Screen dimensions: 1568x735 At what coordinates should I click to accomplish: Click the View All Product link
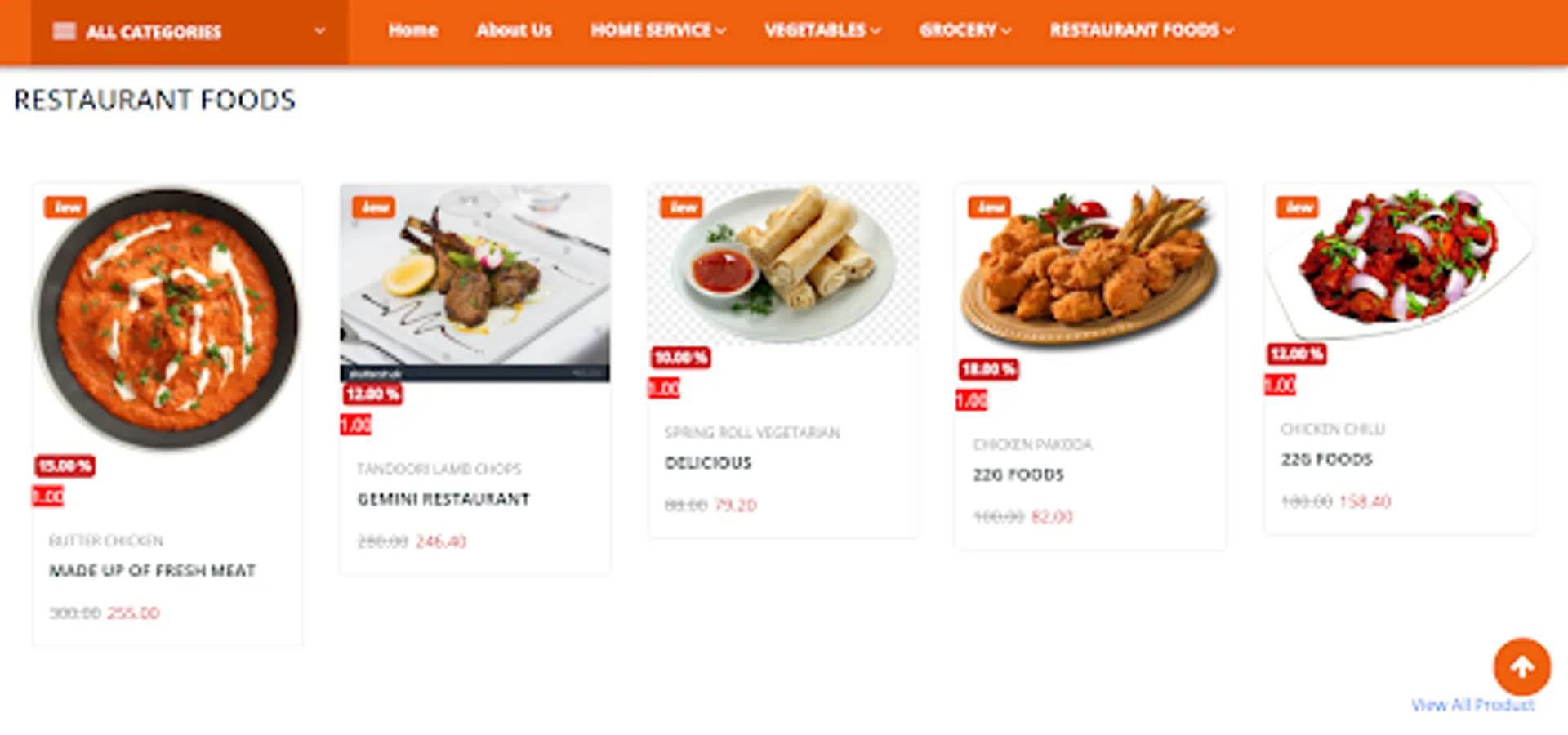1472,705
